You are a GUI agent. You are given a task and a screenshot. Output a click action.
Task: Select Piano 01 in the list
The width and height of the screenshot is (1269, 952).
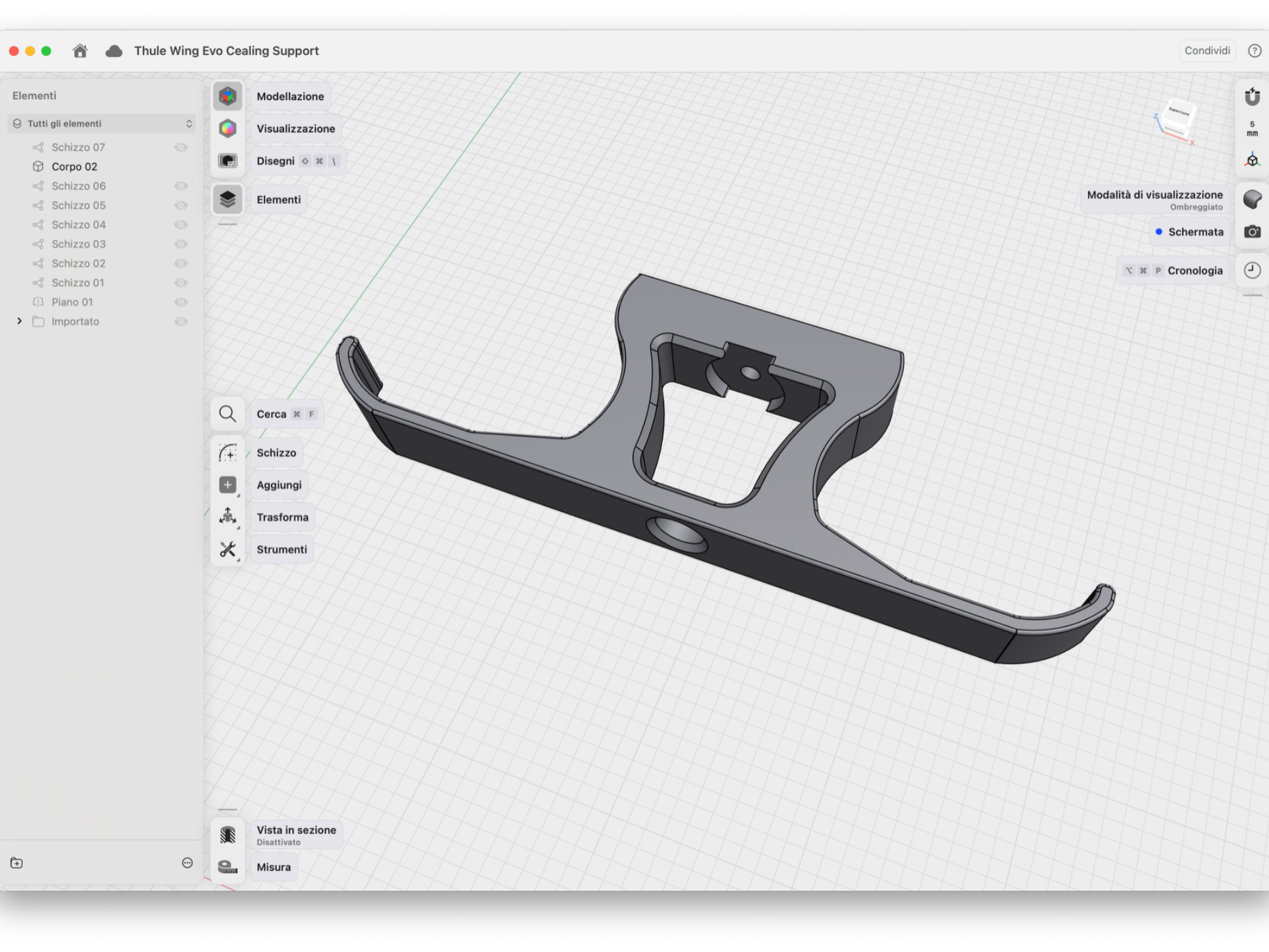tap(72, 301)
